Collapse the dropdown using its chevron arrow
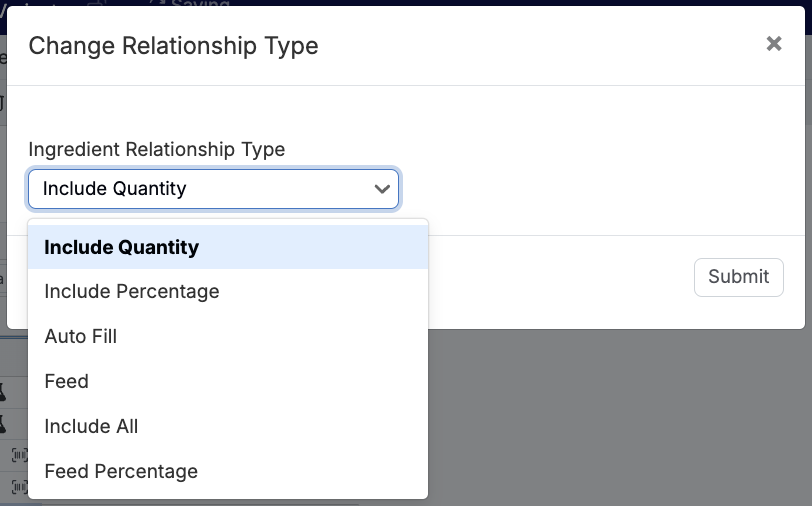The width and height of the screenshot is (812, 506). (381, 188)
